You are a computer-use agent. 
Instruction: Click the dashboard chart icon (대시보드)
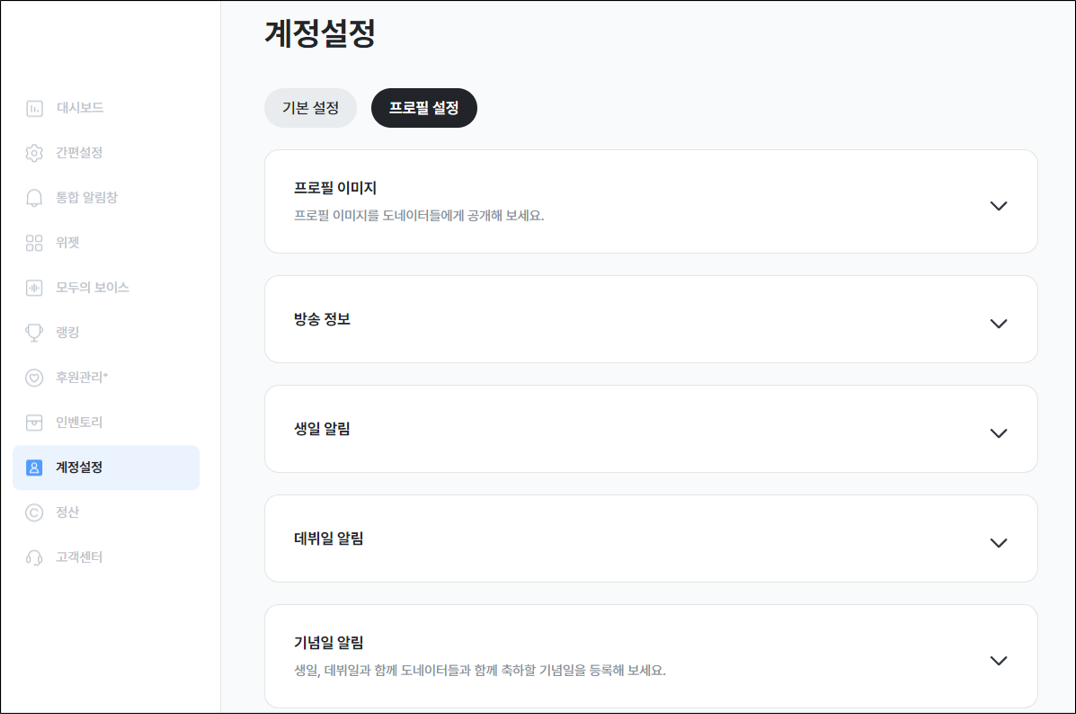[x=34, y=108]
